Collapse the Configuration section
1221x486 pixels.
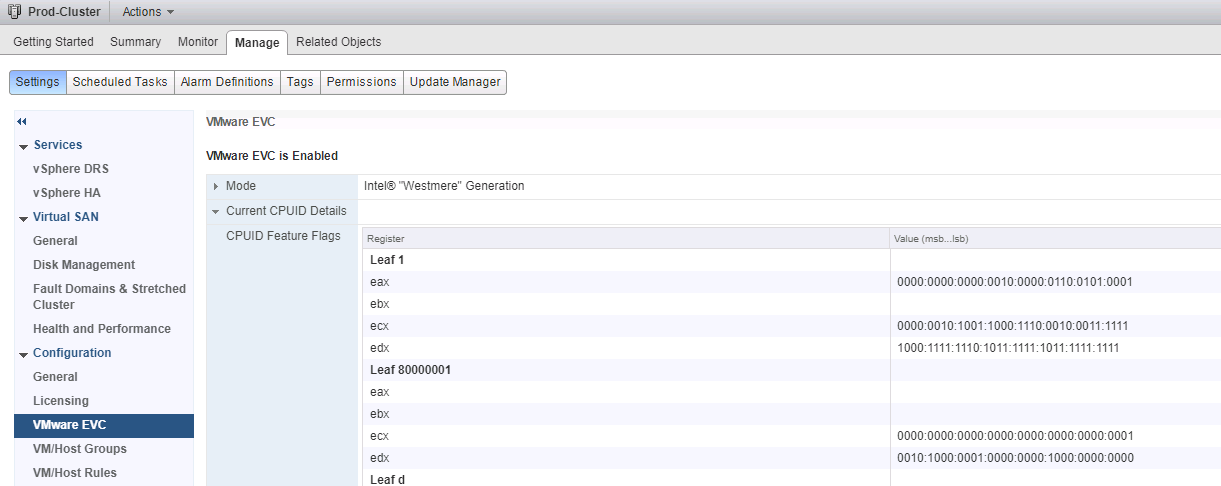pyautogui.click(x=23, y=354)
